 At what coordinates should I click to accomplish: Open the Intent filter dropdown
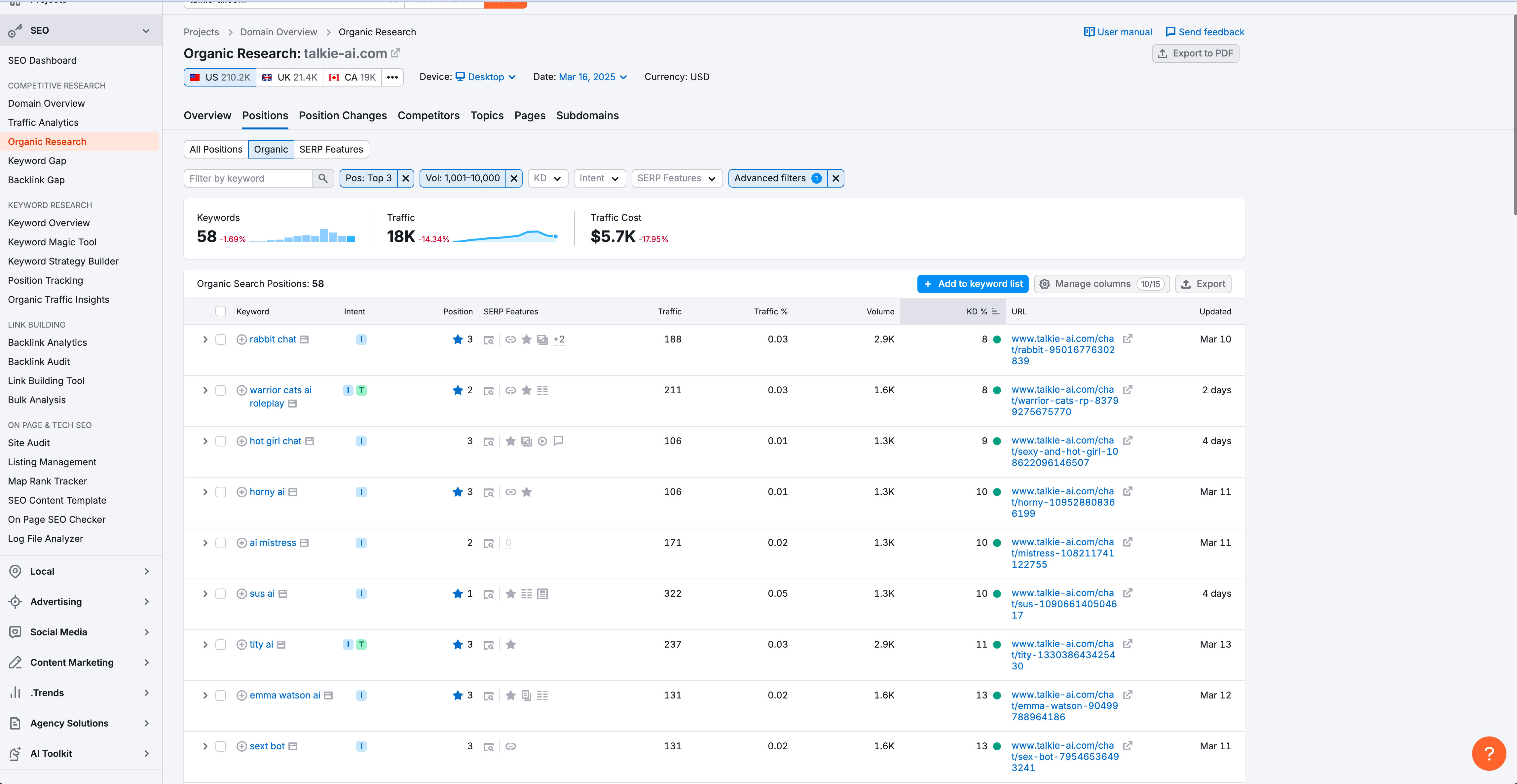[600, 178]
